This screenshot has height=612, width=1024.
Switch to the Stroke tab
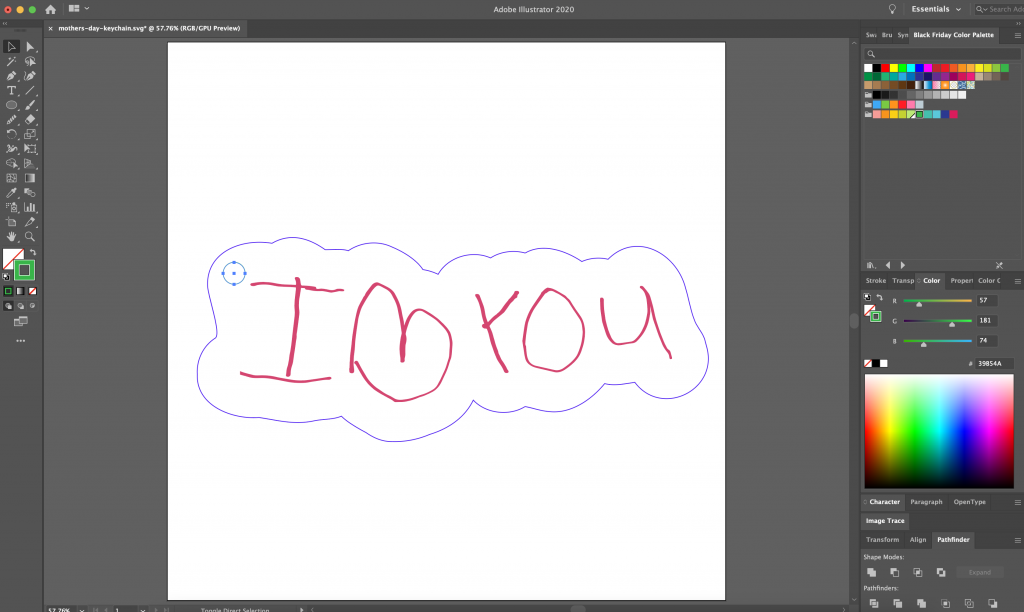pos(875,281)
